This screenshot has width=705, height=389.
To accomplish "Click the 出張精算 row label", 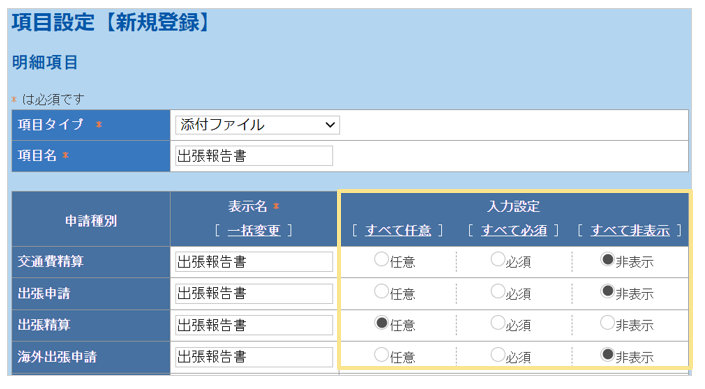I will pyautogui.click(x=44, y=325).
